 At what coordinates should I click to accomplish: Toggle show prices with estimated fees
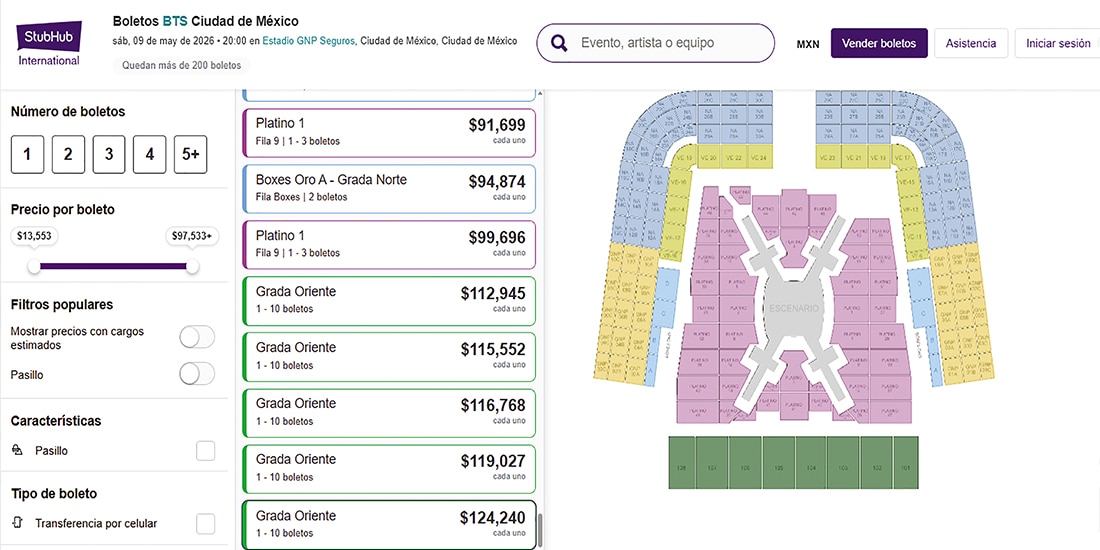coord(197,337)
